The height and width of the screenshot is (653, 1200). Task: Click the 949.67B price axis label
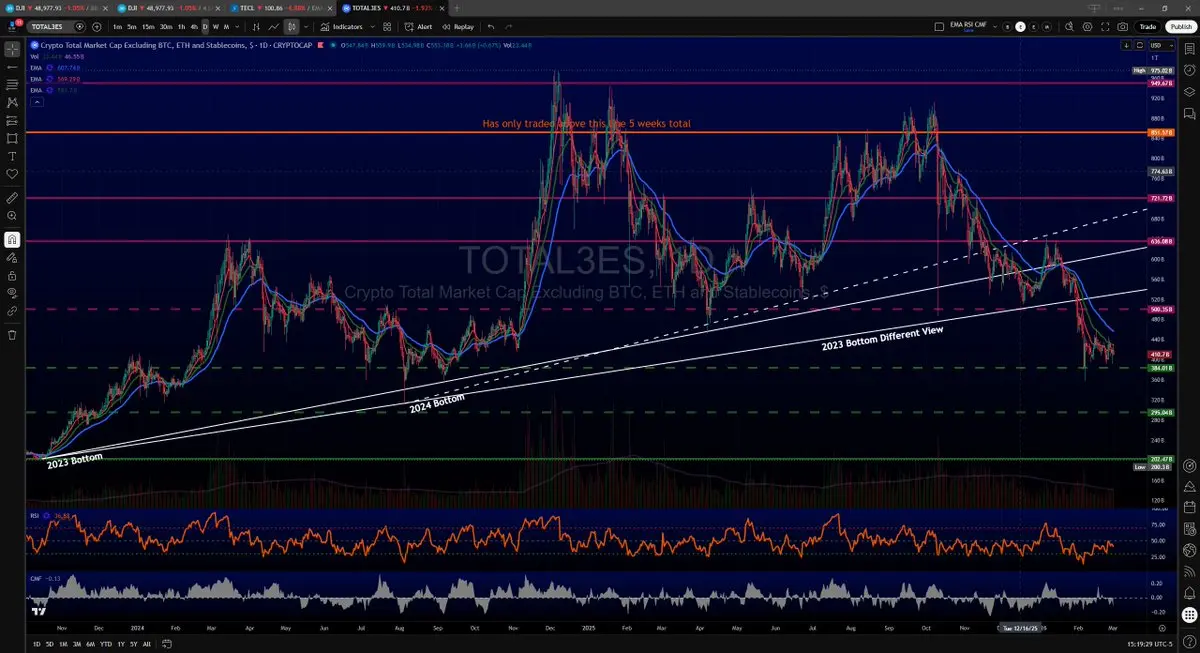[x=1161, y=83]
